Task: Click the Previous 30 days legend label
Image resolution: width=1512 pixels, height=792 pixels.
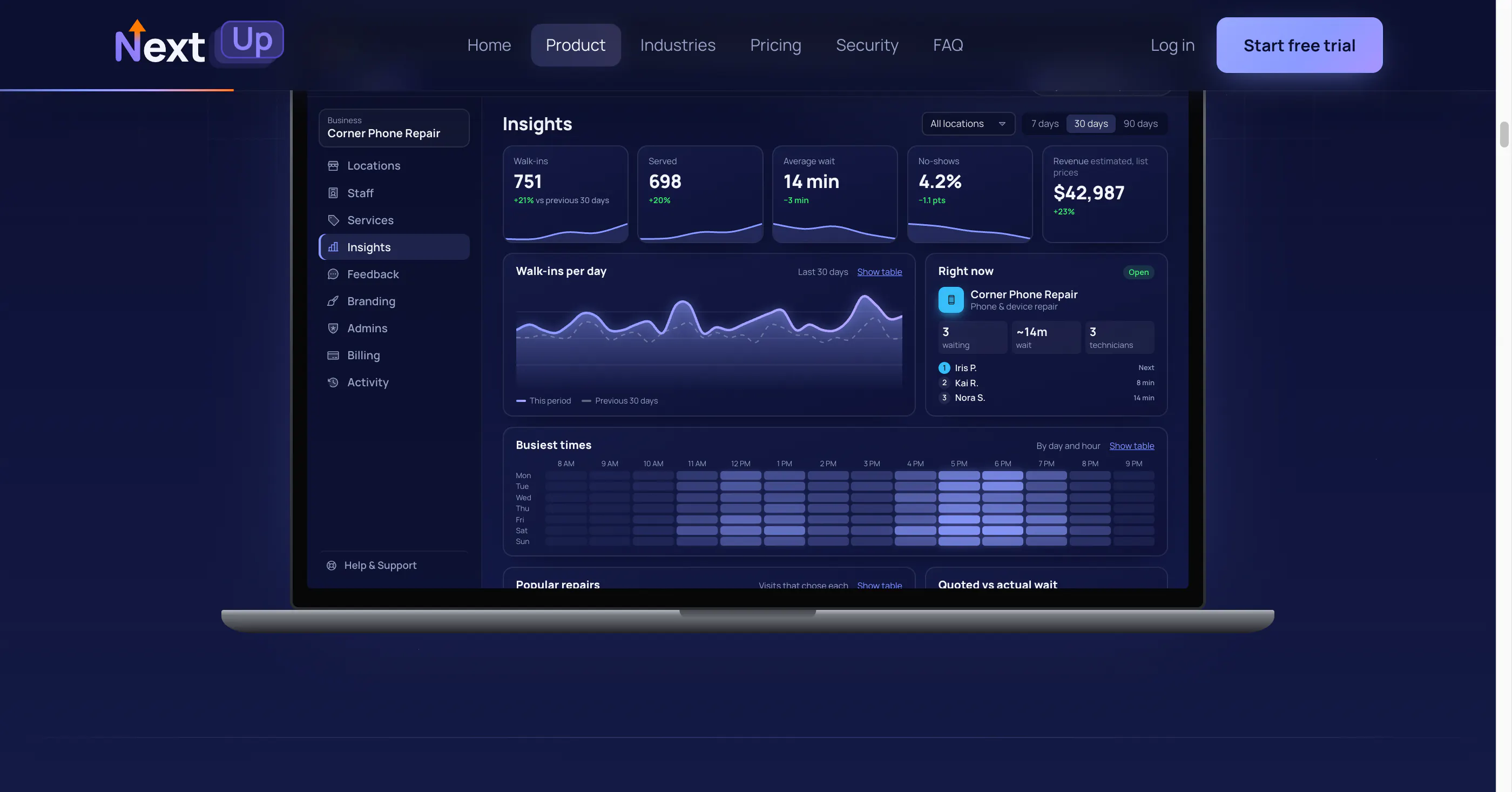Action: point(626,401)
